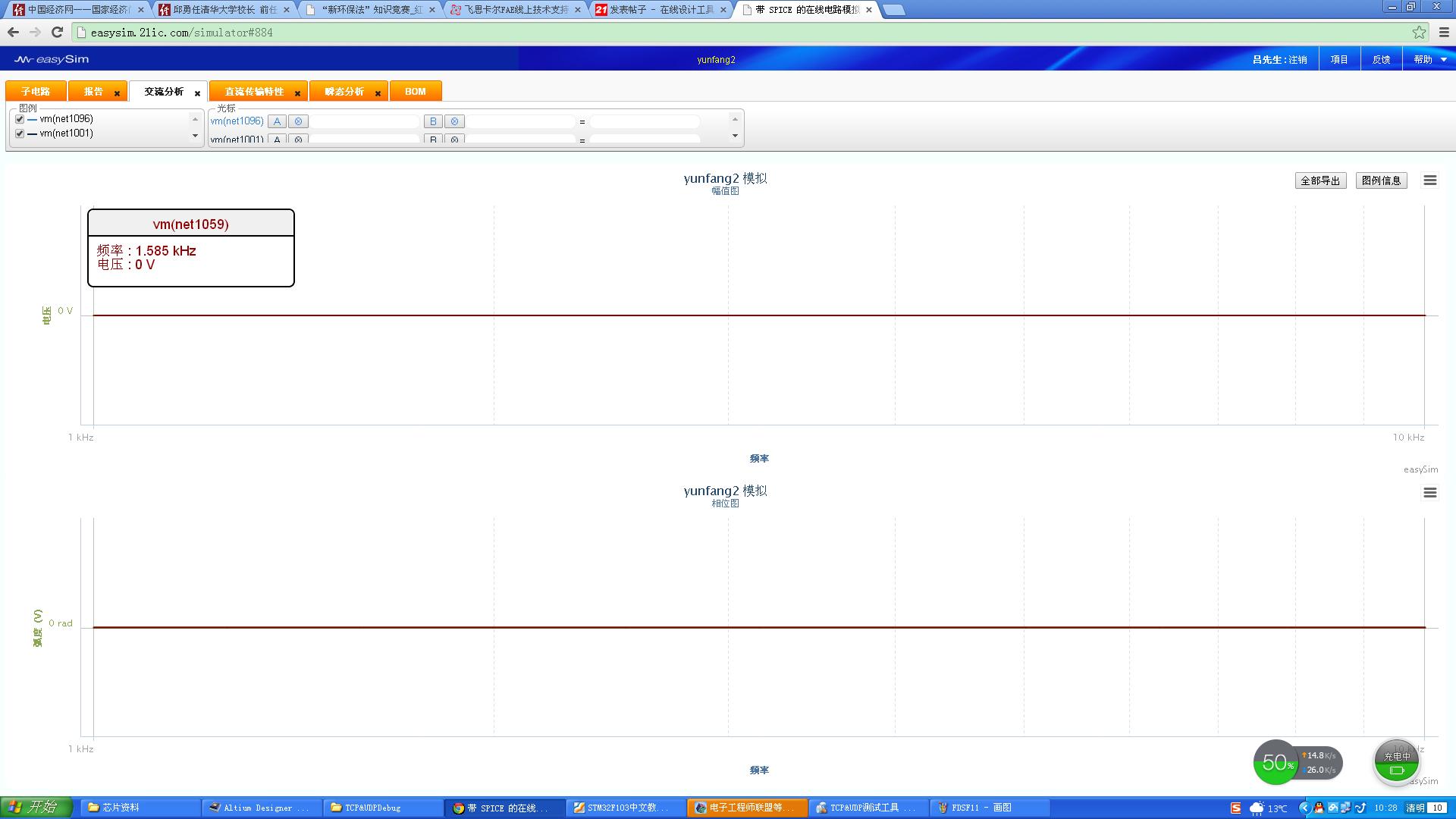Open STM32F103中文数 taskbar item
Screen dimensions: 1456x819
626,808
